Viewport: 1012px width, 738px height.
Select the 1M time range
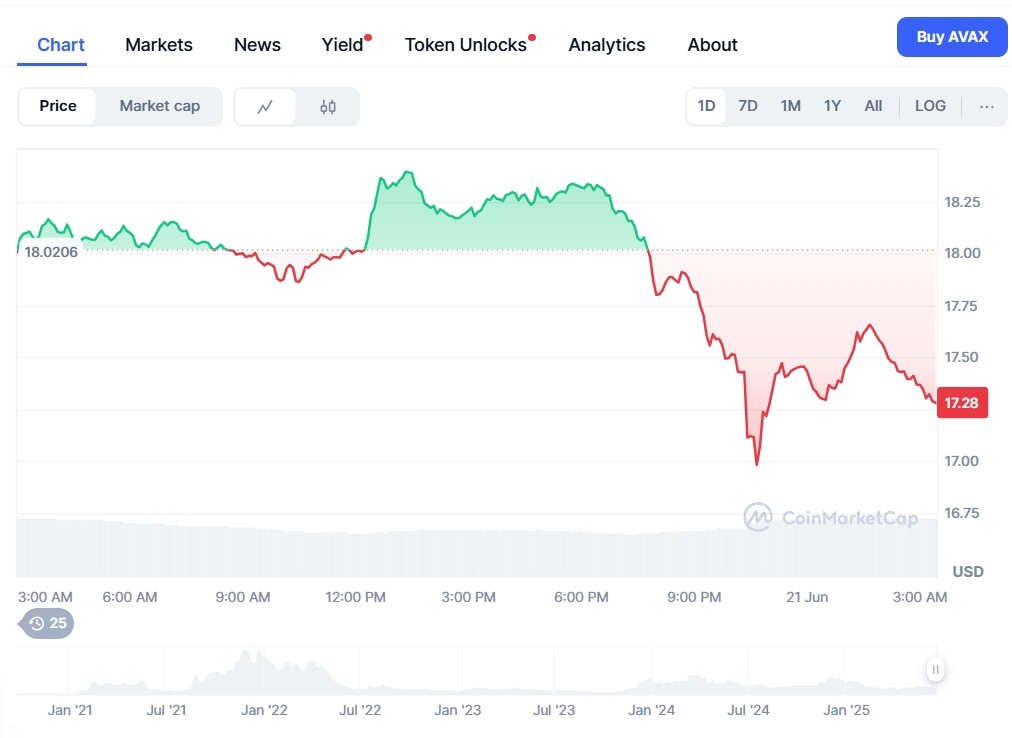pyautogui.click(x=790, y=106)
